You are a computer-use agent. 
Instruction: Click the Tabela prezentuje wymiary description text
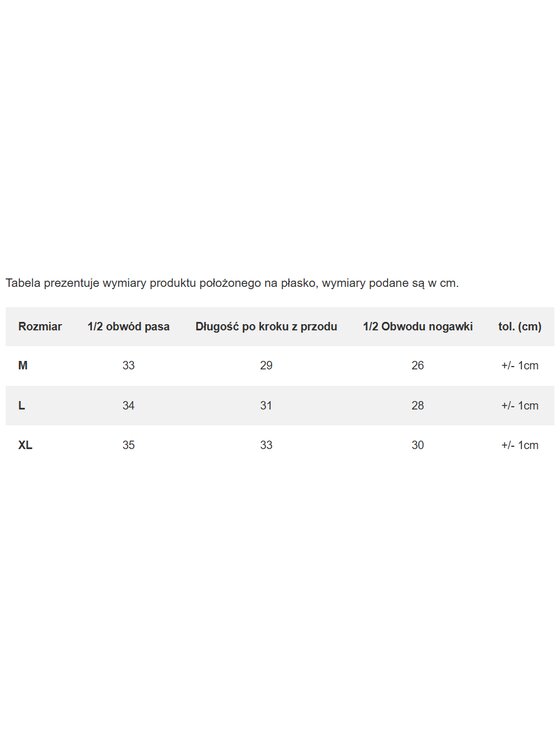pos(232,283)
